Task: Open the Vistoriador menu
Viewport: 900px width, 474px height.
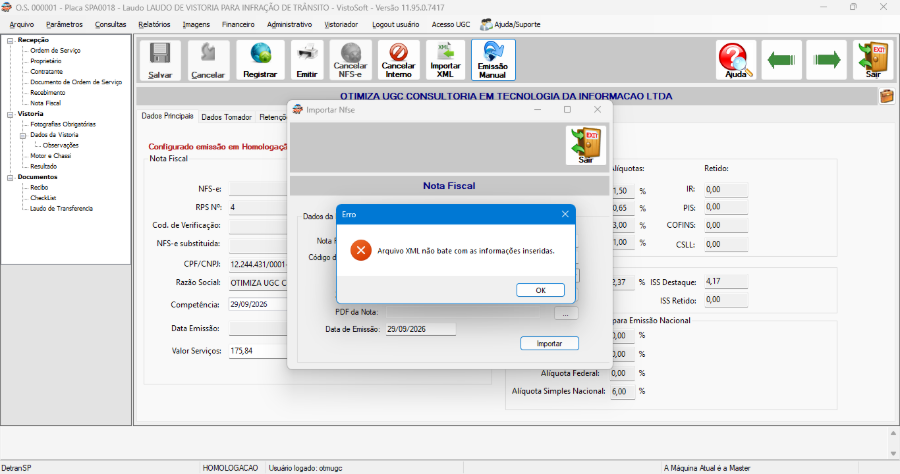Action: coord(341,24)
